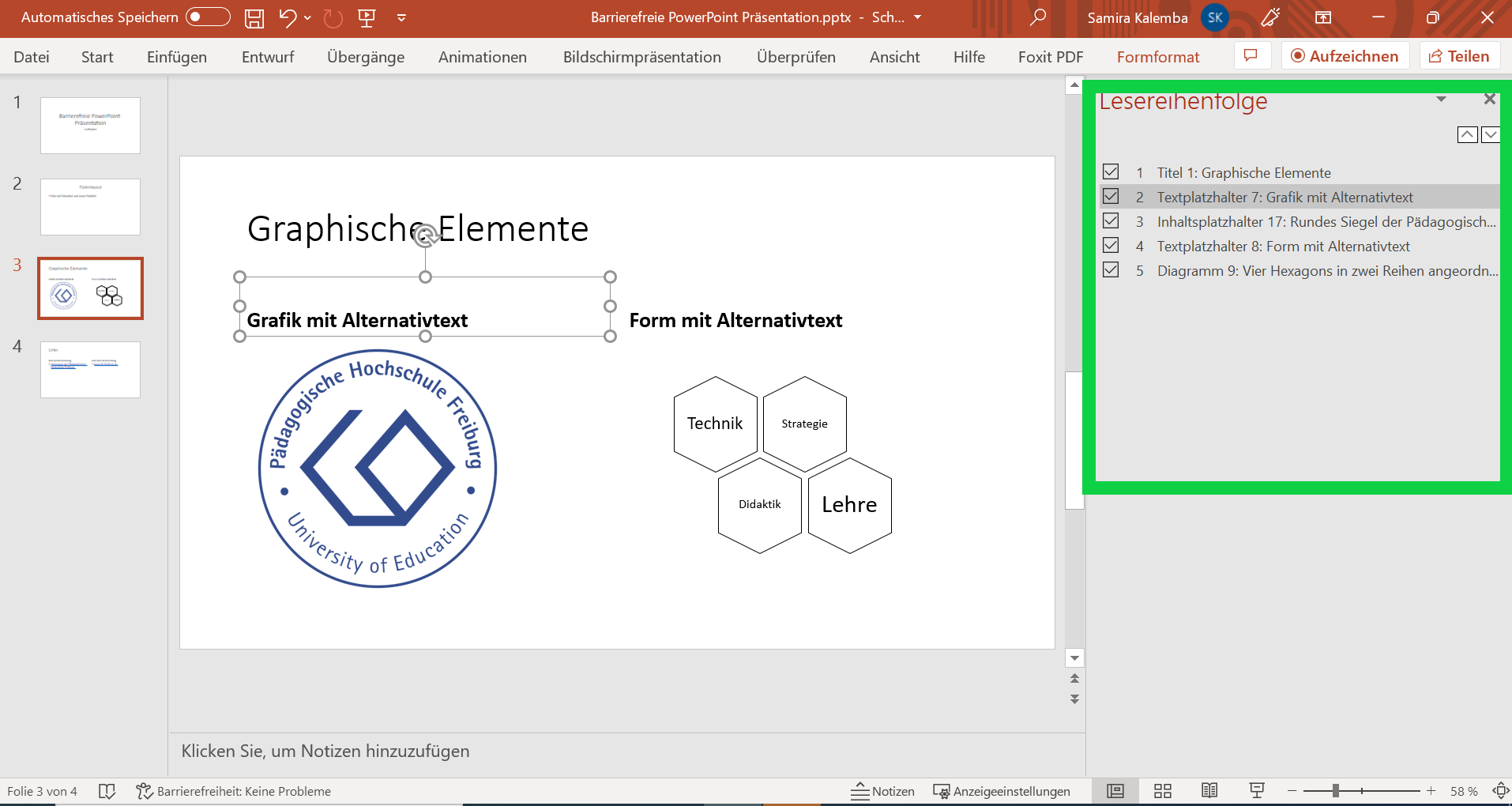Screen dimensions: 1512x806
Task: Click the Redo icon
Action: click(x=333, y=17)
